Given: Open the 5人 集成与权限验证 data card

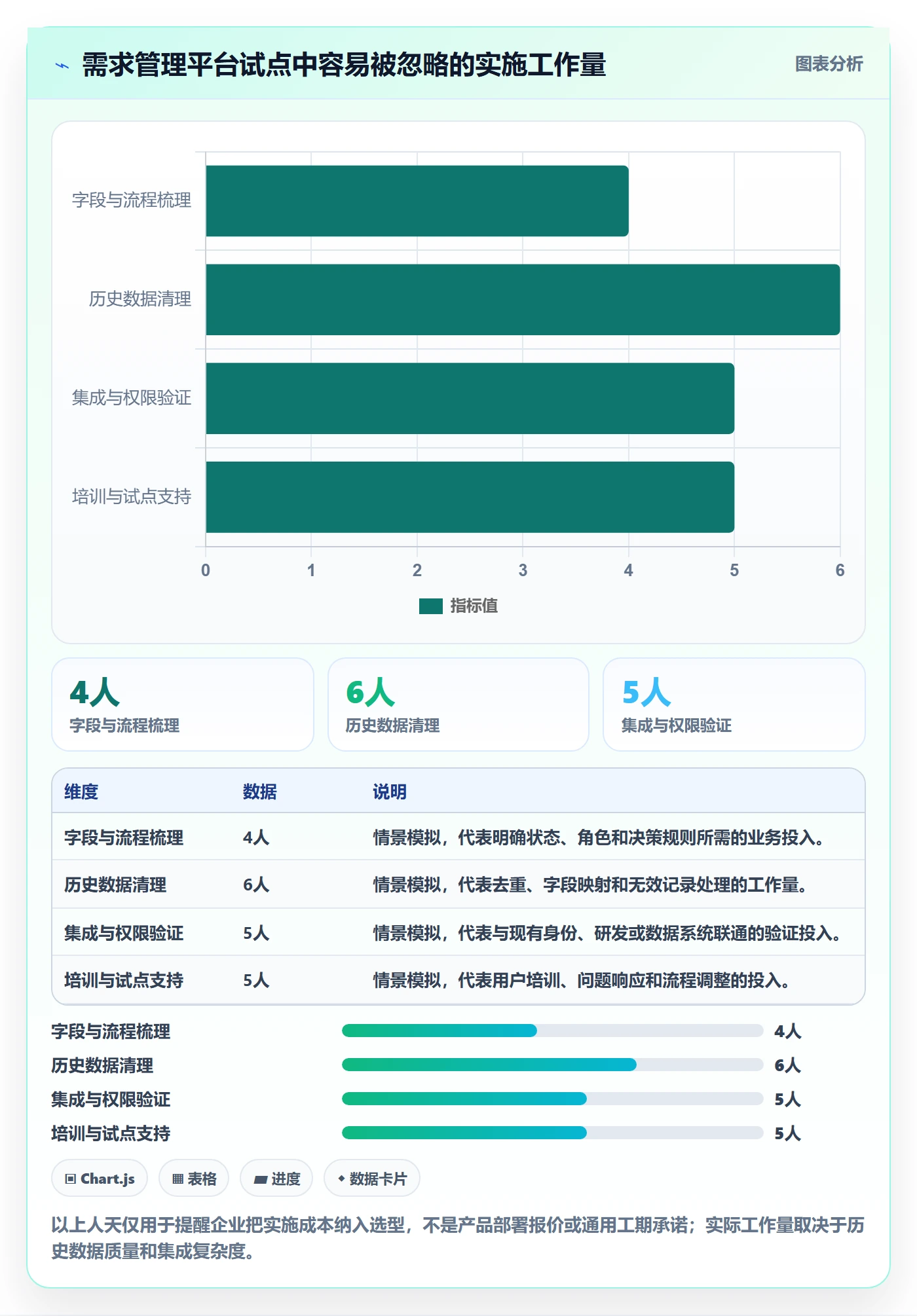Looking at the screenshot, I should coord(734,704).
